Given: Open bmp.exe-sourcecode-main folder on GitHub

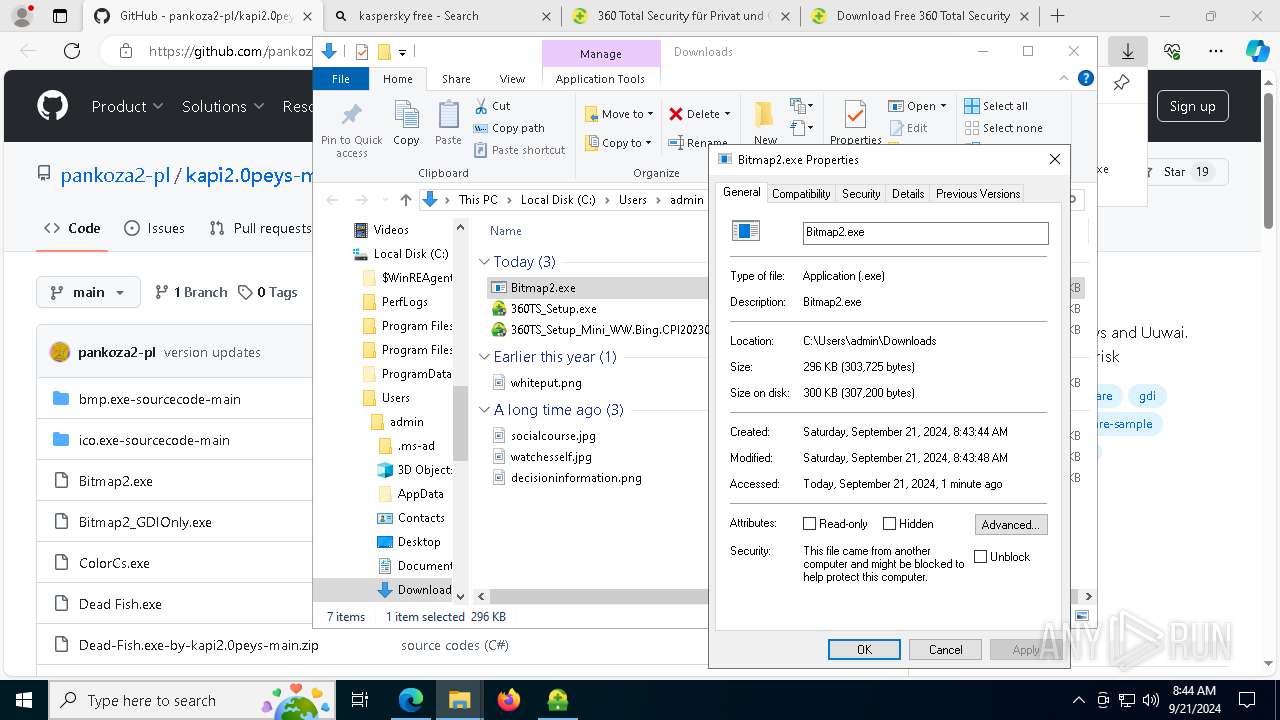Looking at the screenshot, I should (x=160, y=399).
